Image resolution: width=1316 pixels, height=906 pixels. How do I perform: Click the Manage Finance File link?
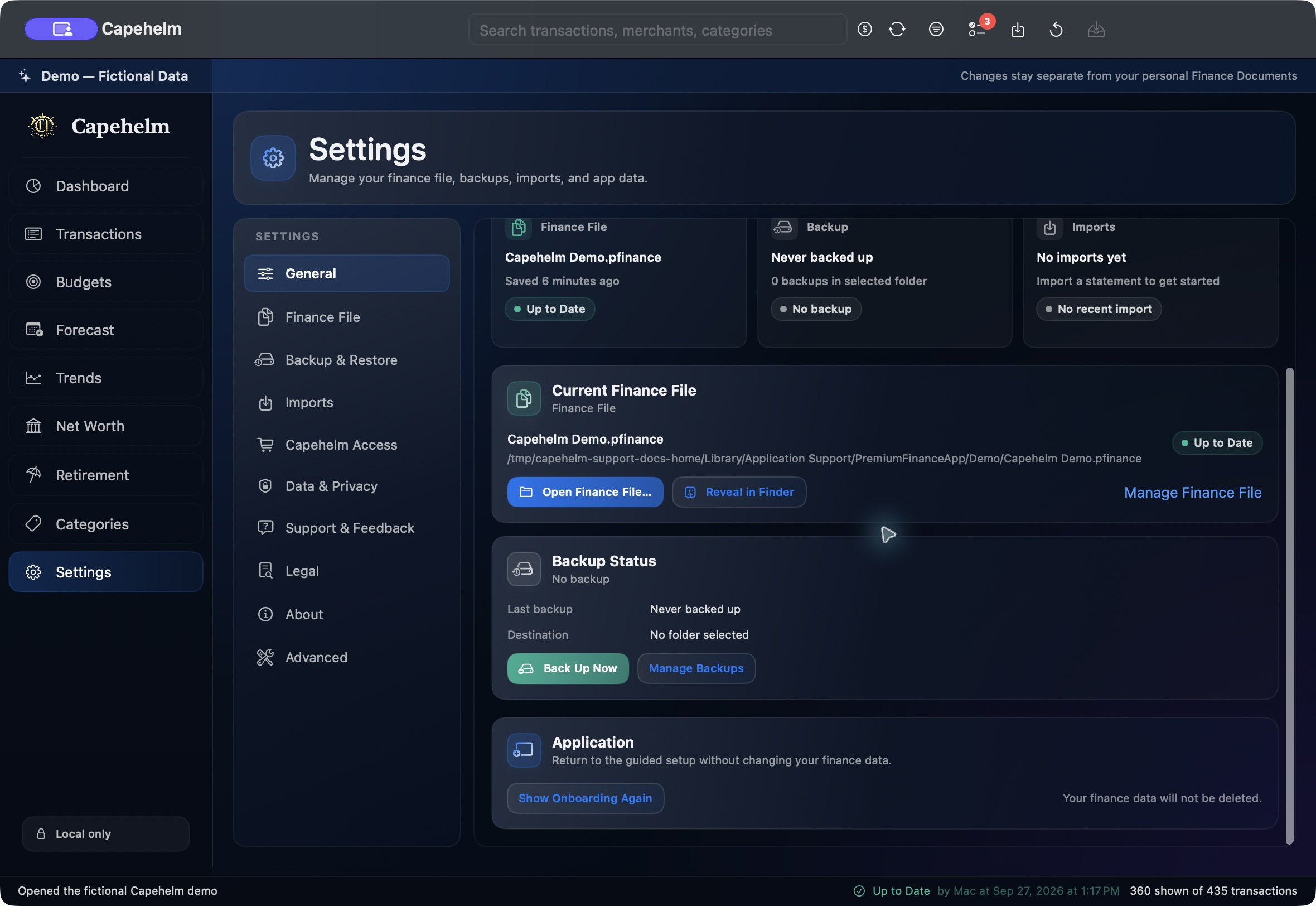point(1192,493)
